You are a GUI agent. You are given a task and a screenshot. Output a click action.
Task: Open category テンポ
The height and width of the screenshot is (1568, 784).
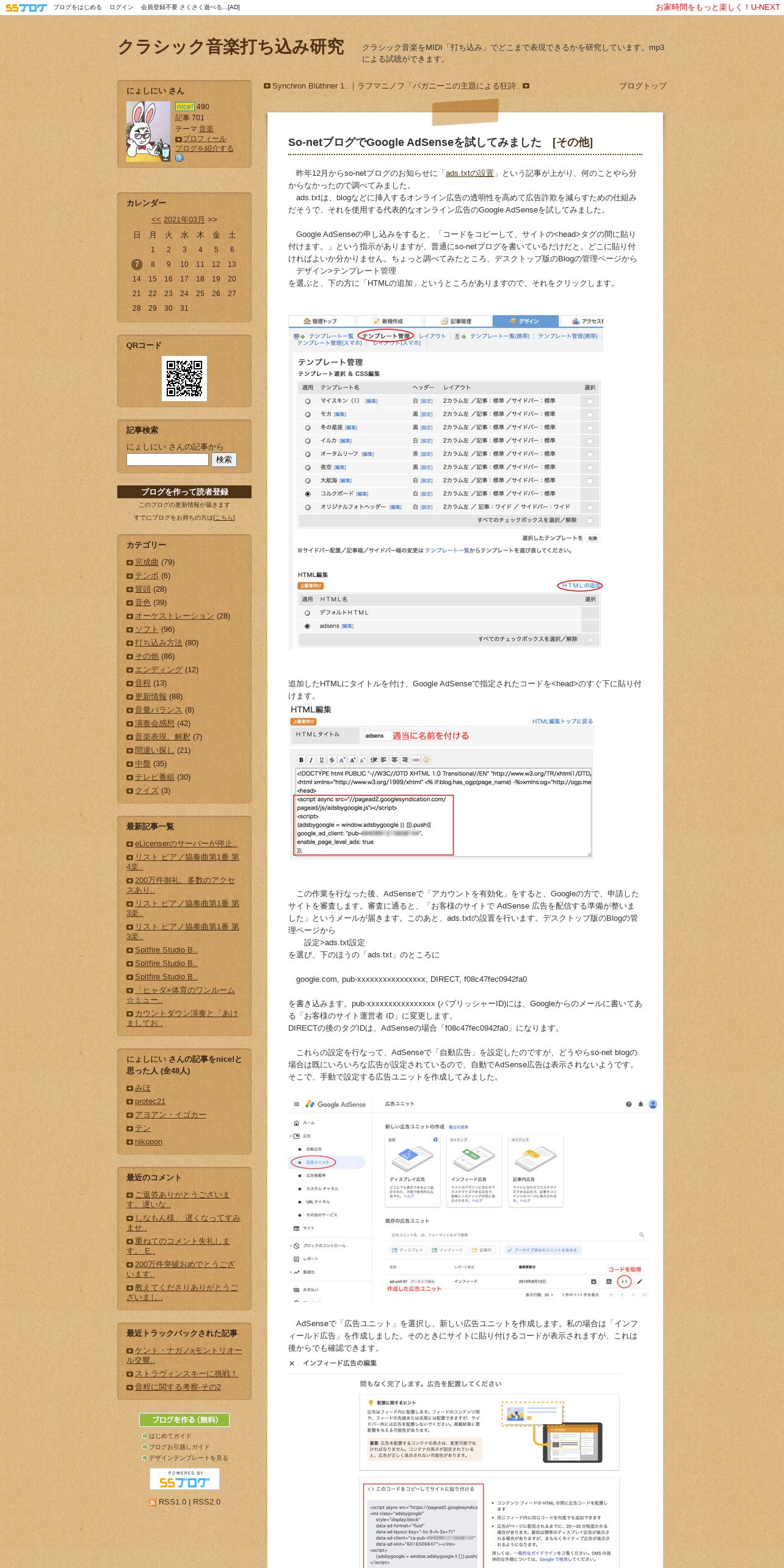click(x=147, y=576)
